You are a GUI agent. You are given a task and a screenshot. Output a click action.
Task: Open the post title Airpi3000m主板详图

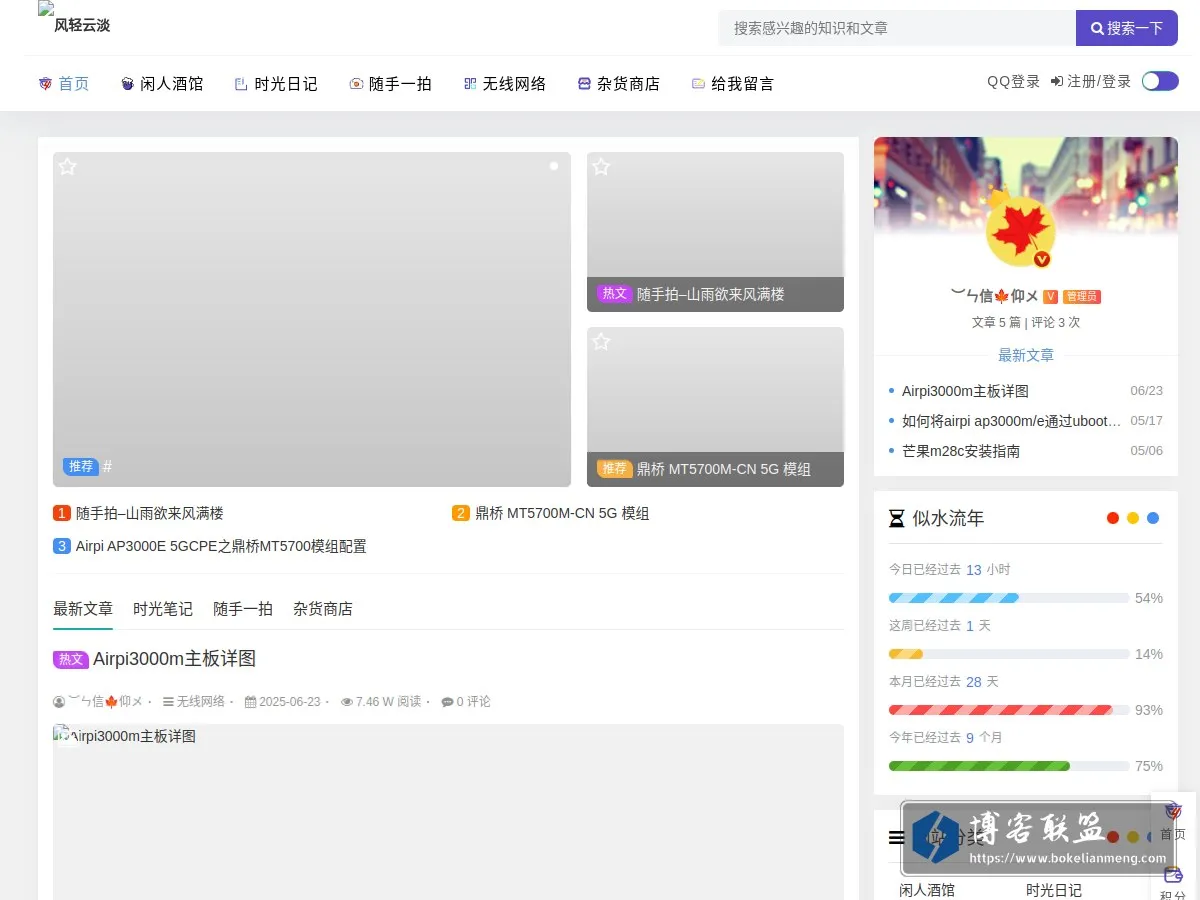(x=175, y=659)
